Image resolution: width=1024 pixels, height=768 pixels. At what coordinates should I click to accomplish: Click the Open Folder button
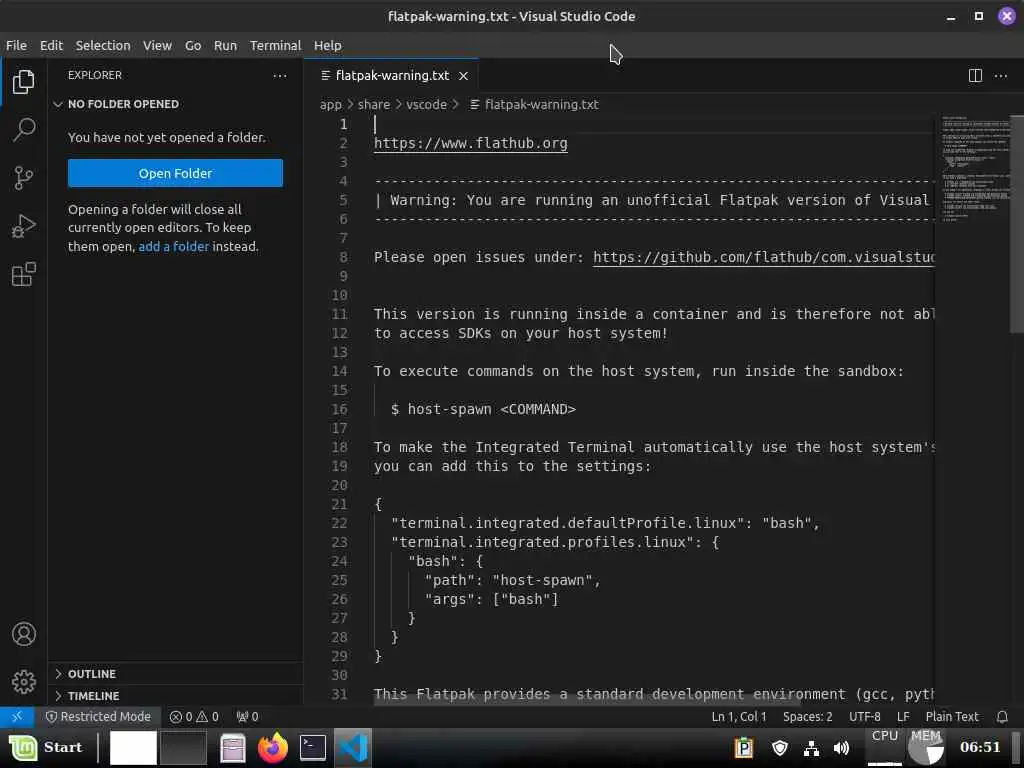point(175,173)
